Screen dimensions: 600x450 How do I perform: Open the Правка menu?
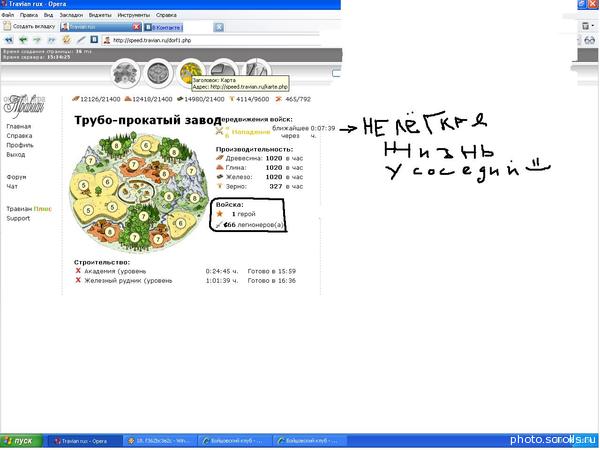[29, 15]
